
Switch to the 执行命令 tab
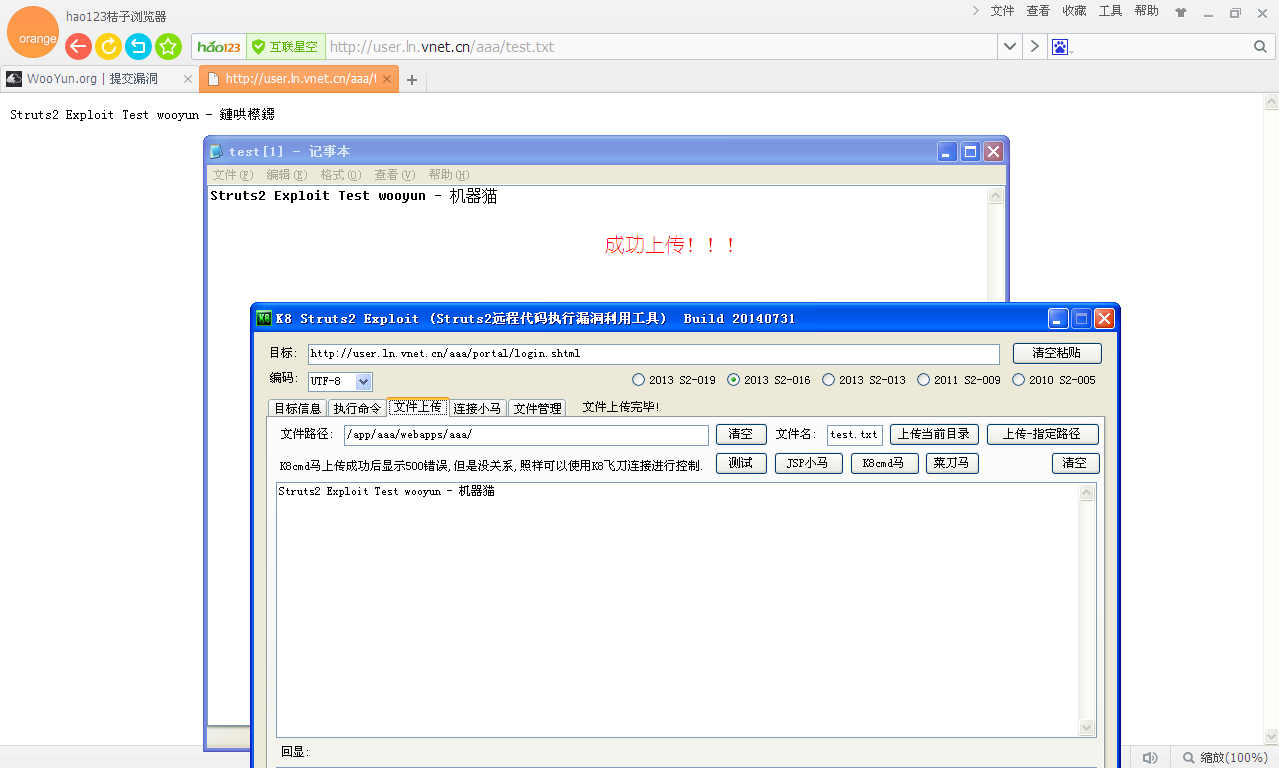tap(357, 408)
